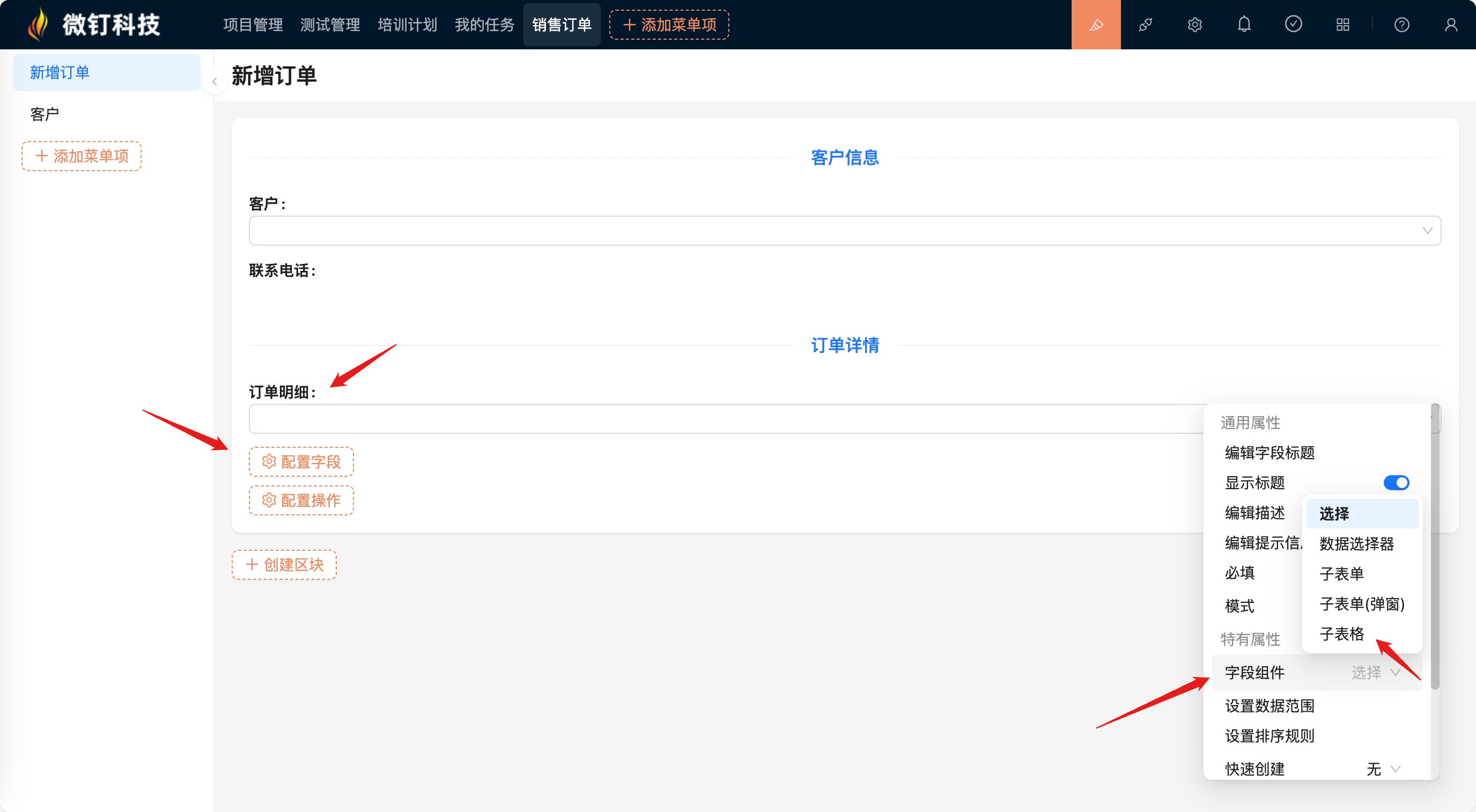Click the 订单详情 section heading
This screenshot has width=1476, height=812.
click(845, 345)
